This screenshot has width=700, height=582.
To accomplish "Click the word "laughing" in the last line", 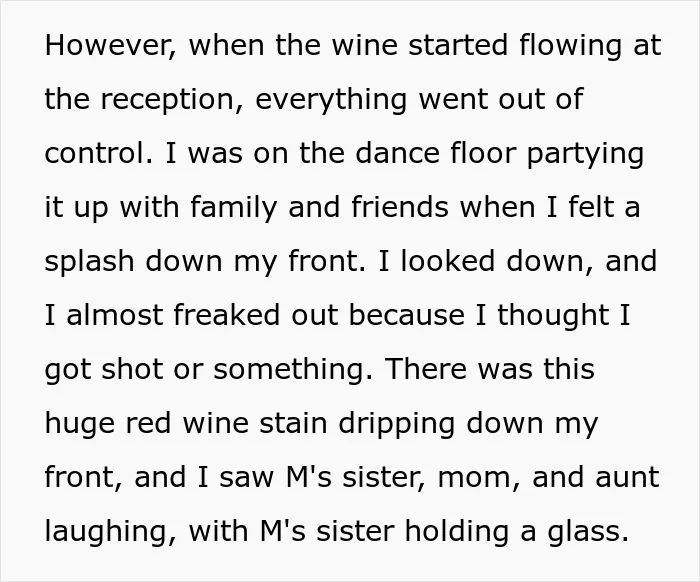I will coord(111,531).
